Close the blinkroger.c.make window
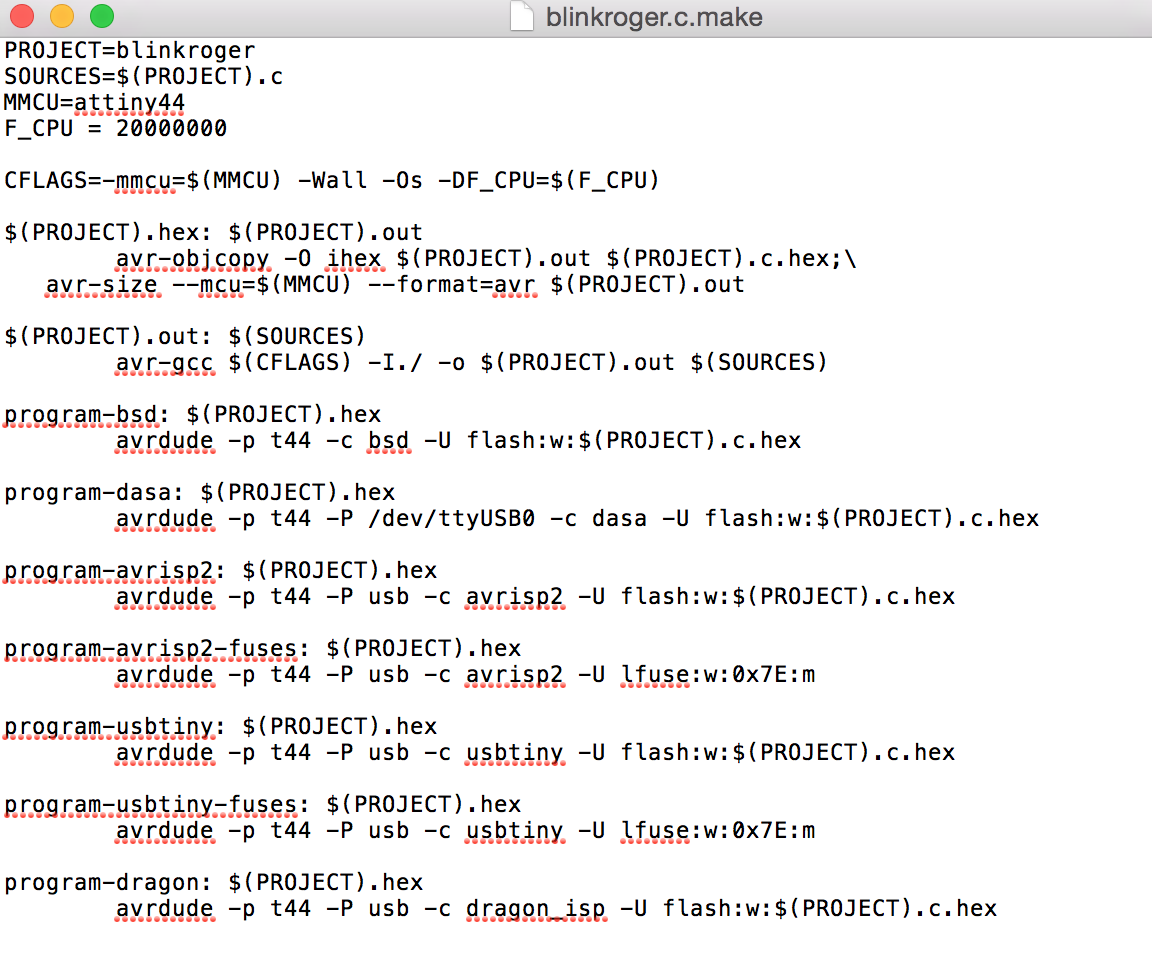This screenshot has width=1152, height=976. (21, 17)
